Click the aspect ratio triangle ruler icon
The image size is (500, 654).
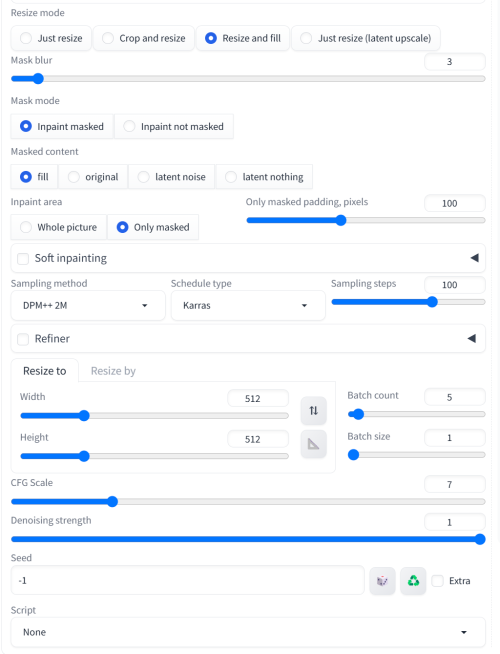pos(314,444)
